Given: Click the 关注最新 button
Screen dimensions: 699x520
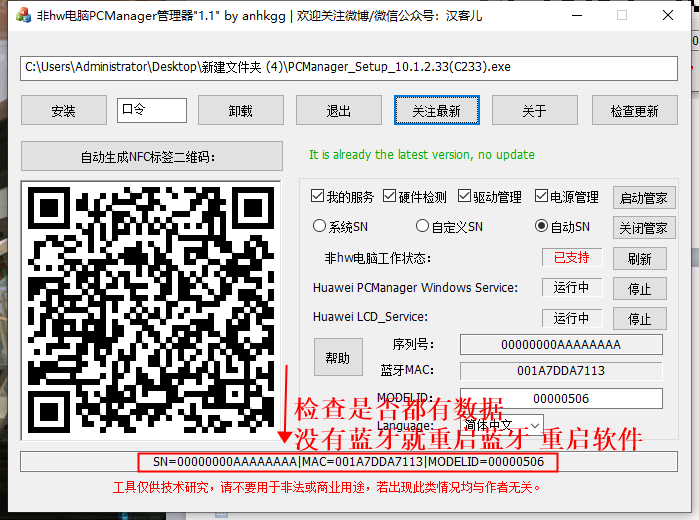Looking at the screenshot, I should pyautogui.click(x=437, y=110).
